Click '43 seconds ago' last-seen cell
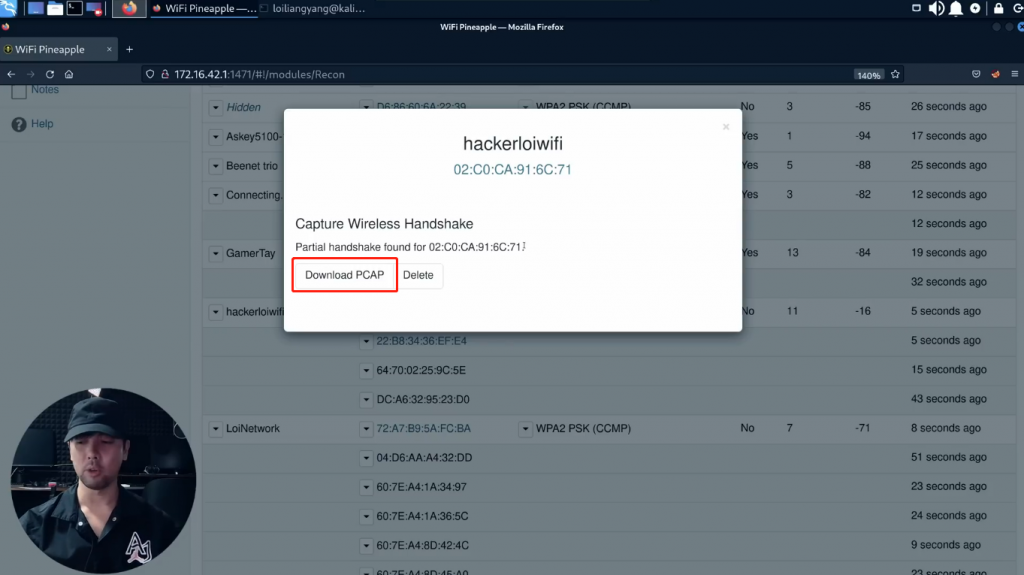Image resolution: width=1024 pixels, height=575 pixels. tap(949, 399)
